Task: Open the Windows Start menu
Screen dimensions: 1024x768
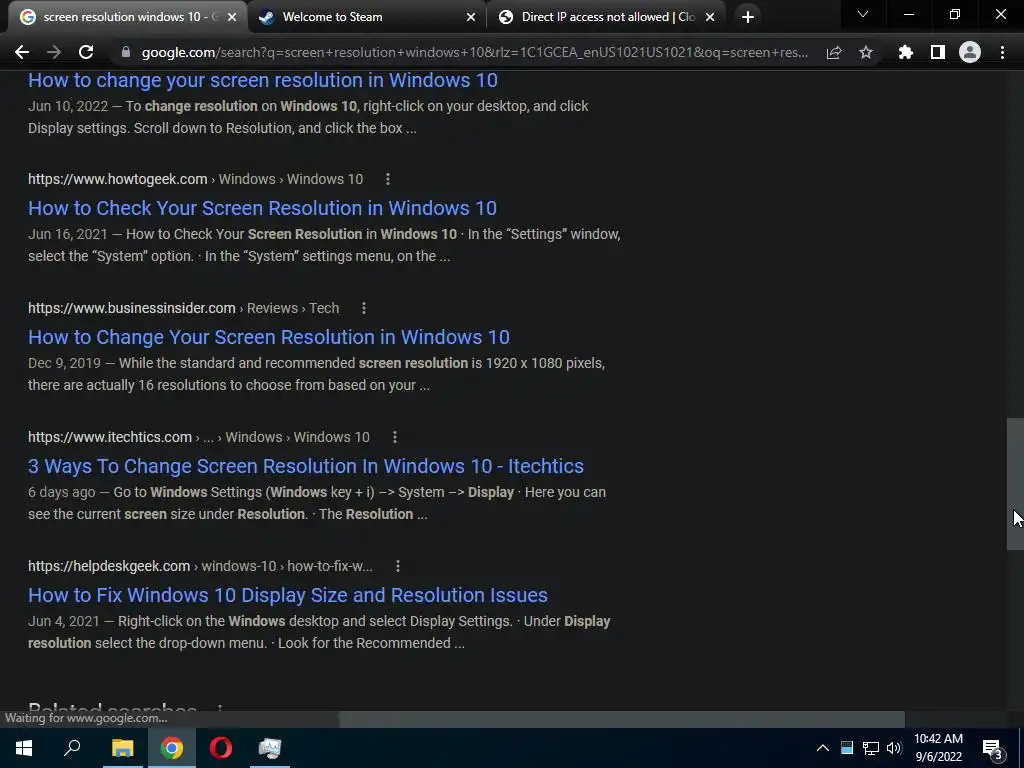Action: point(24,748)
